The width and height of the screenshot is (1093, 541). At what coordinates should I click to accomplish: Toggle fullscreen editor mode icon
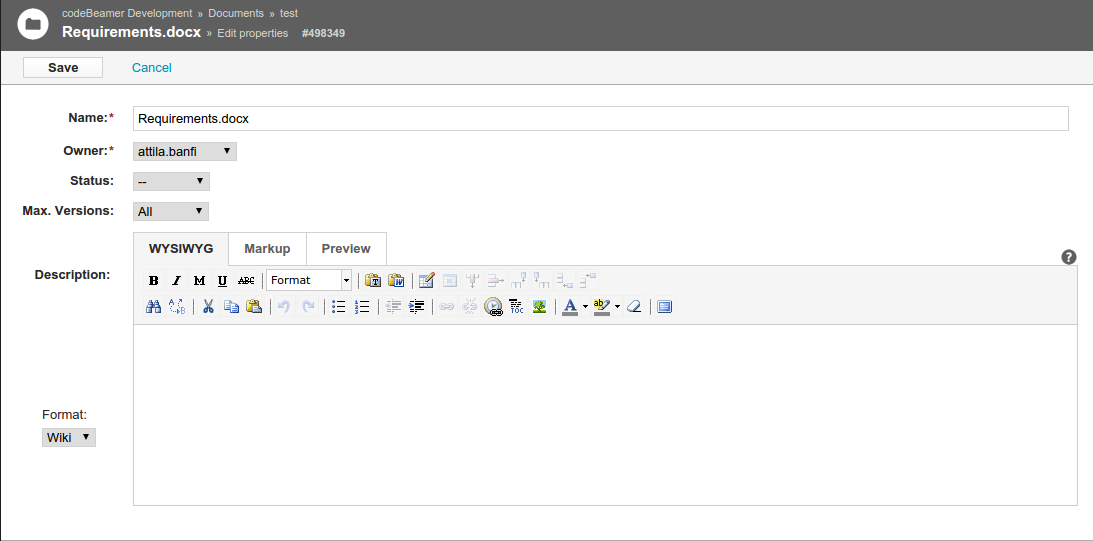664,306
